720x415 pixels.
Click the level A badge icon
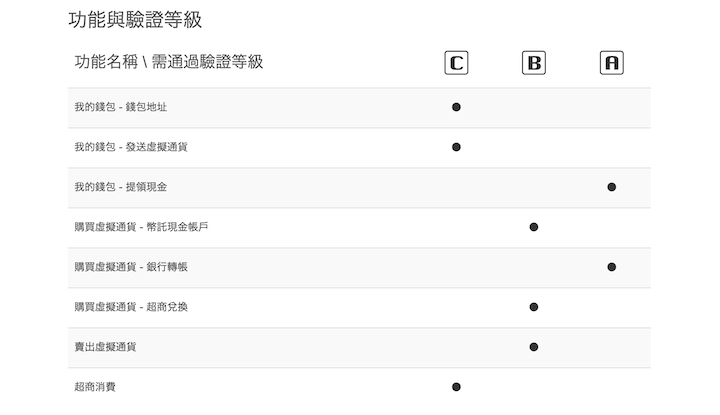612,62
